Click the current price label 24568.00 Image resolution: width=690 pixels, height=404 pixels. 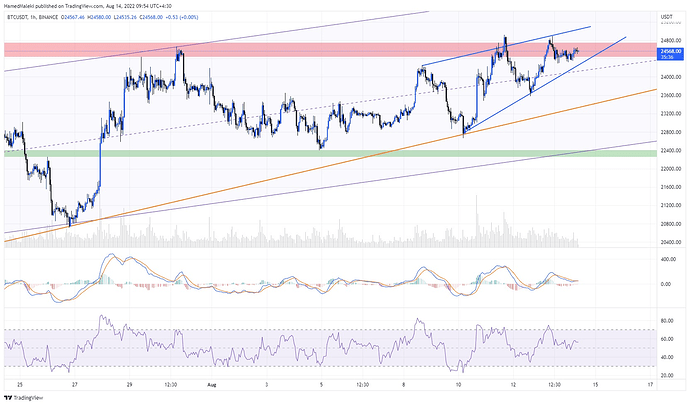(x=667, y=54)
